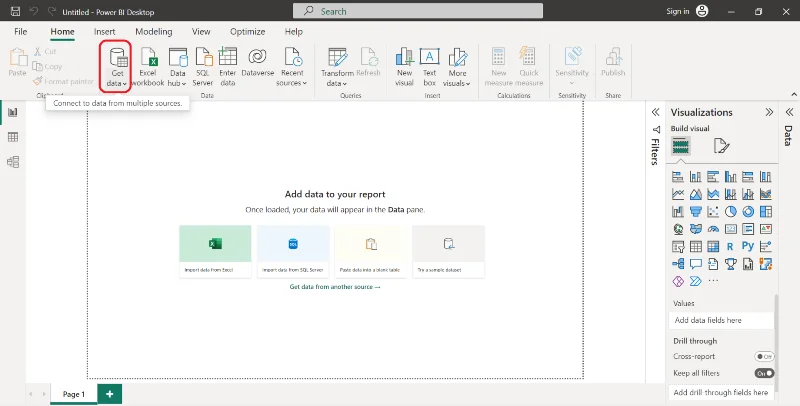Select the Line chart visual
The width and height of the screenshot is (800, 406).
coord(678,194)
